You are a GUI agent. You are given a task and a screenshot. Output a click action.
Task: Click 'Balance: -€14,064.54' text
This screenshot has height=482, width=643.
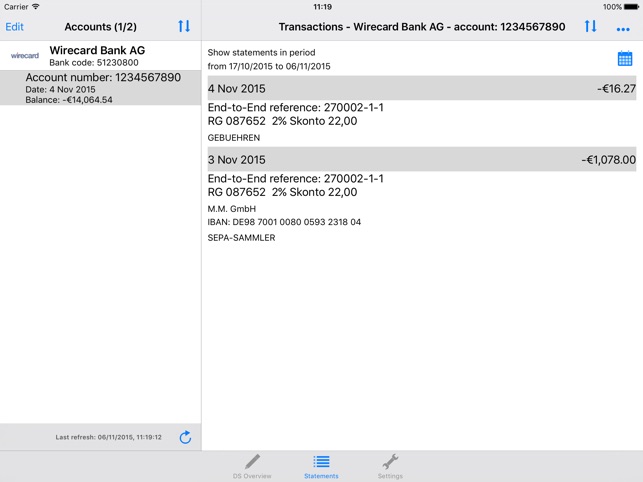pyautogui.click(x=69, y=100)
